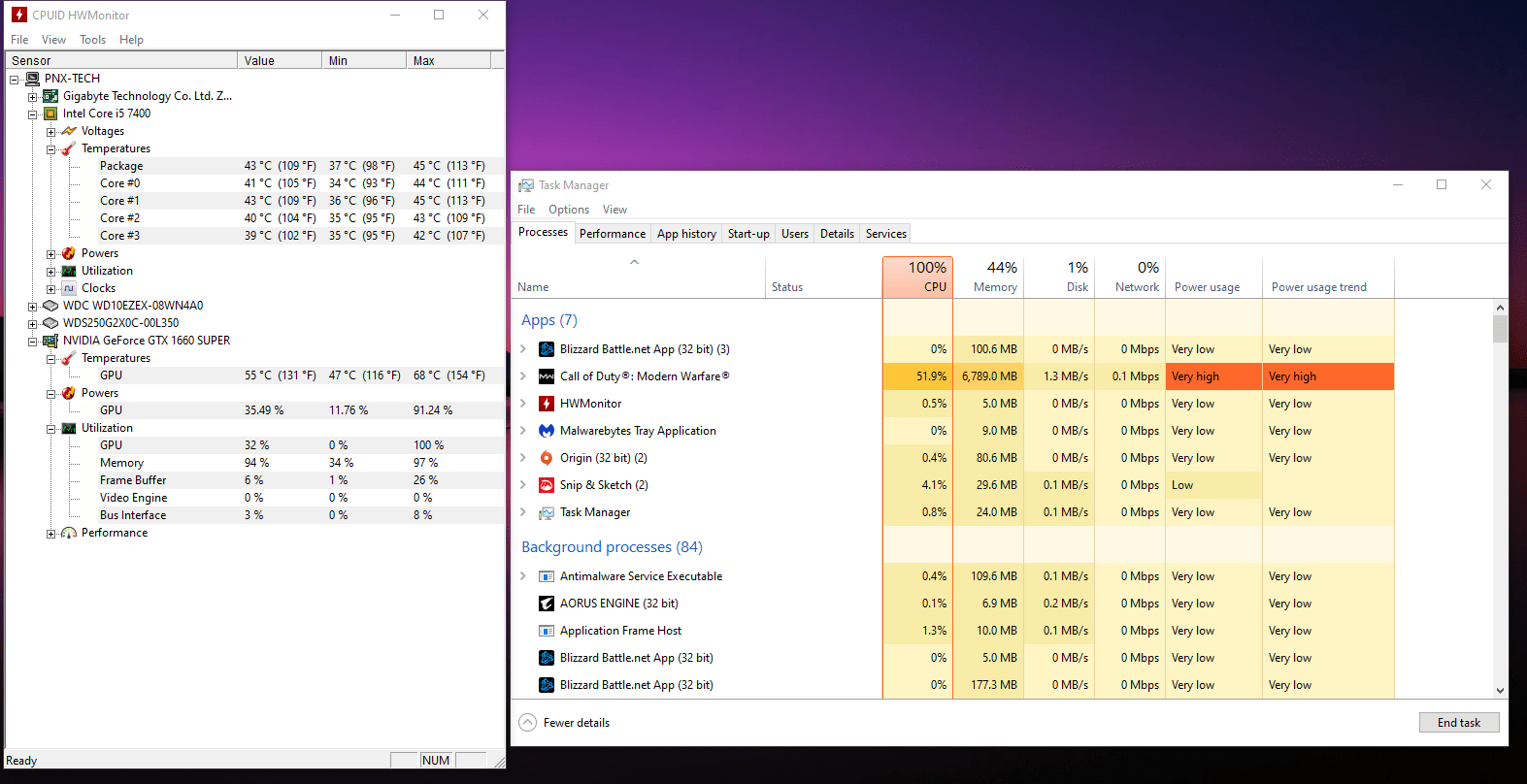1527x784 pixels.
Task: Click the Task Manager scrollbar down arrow
Action: point(1501,691)
